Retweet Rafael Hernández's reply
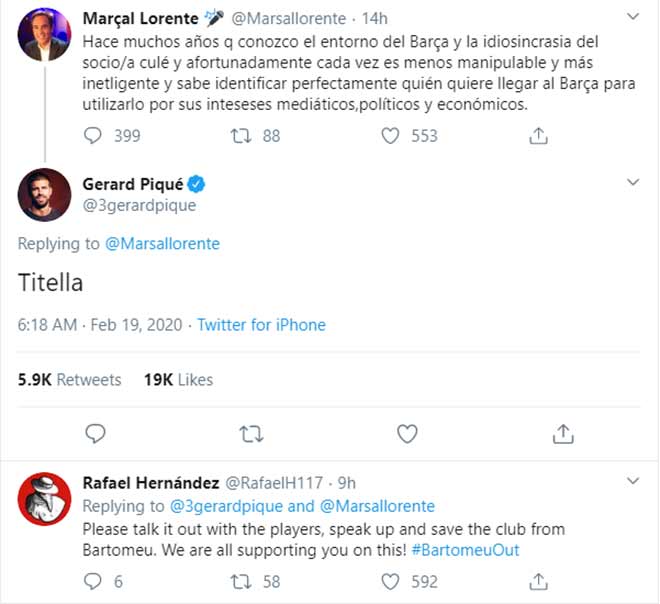The image size is (660, 604). pyautogui.click(x=241, y=581)
